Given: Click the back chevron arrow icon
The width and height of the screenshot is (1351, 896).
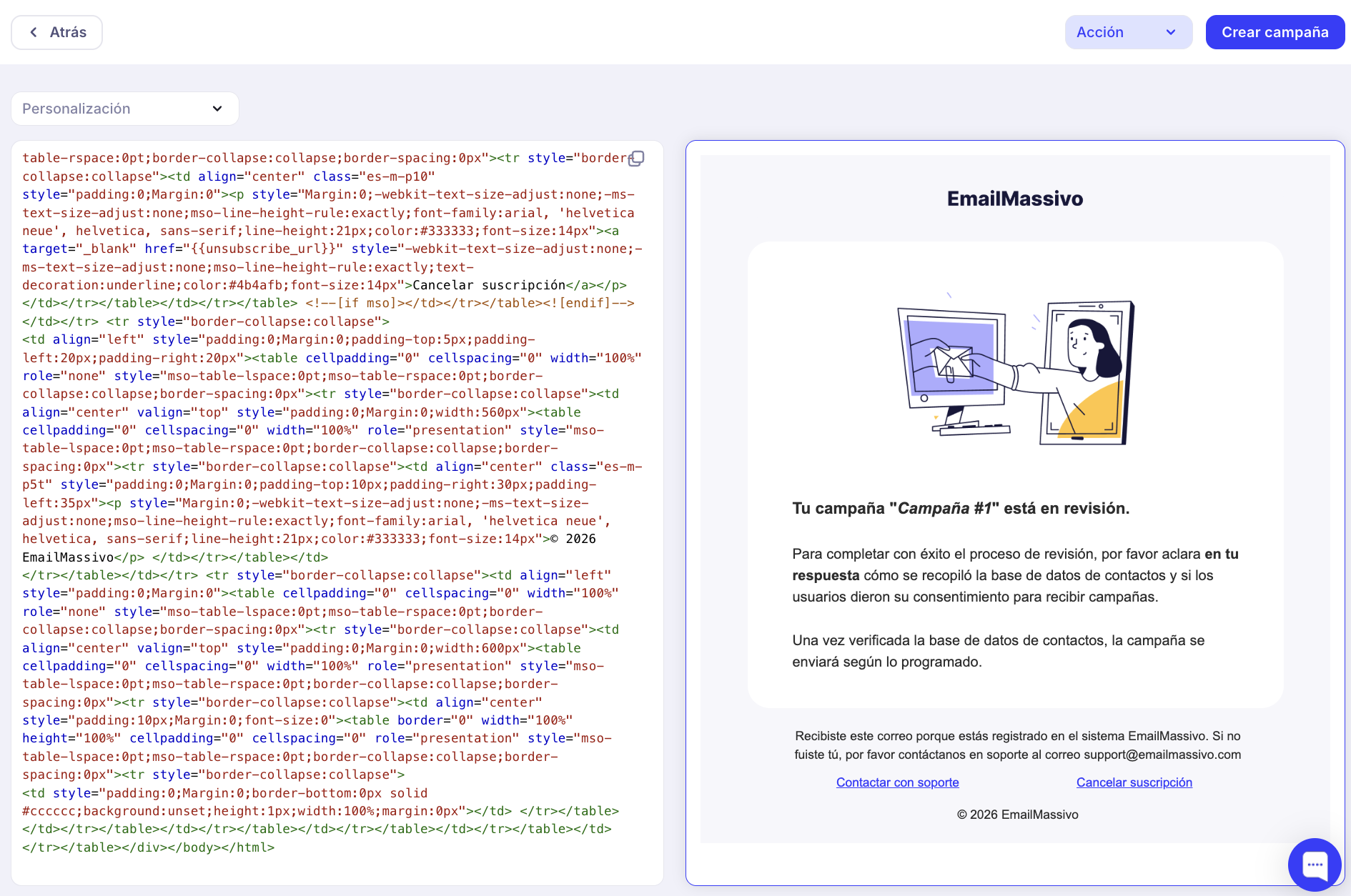Looking at the screenshot, I should pyautogui.click(x=34, y=32).
